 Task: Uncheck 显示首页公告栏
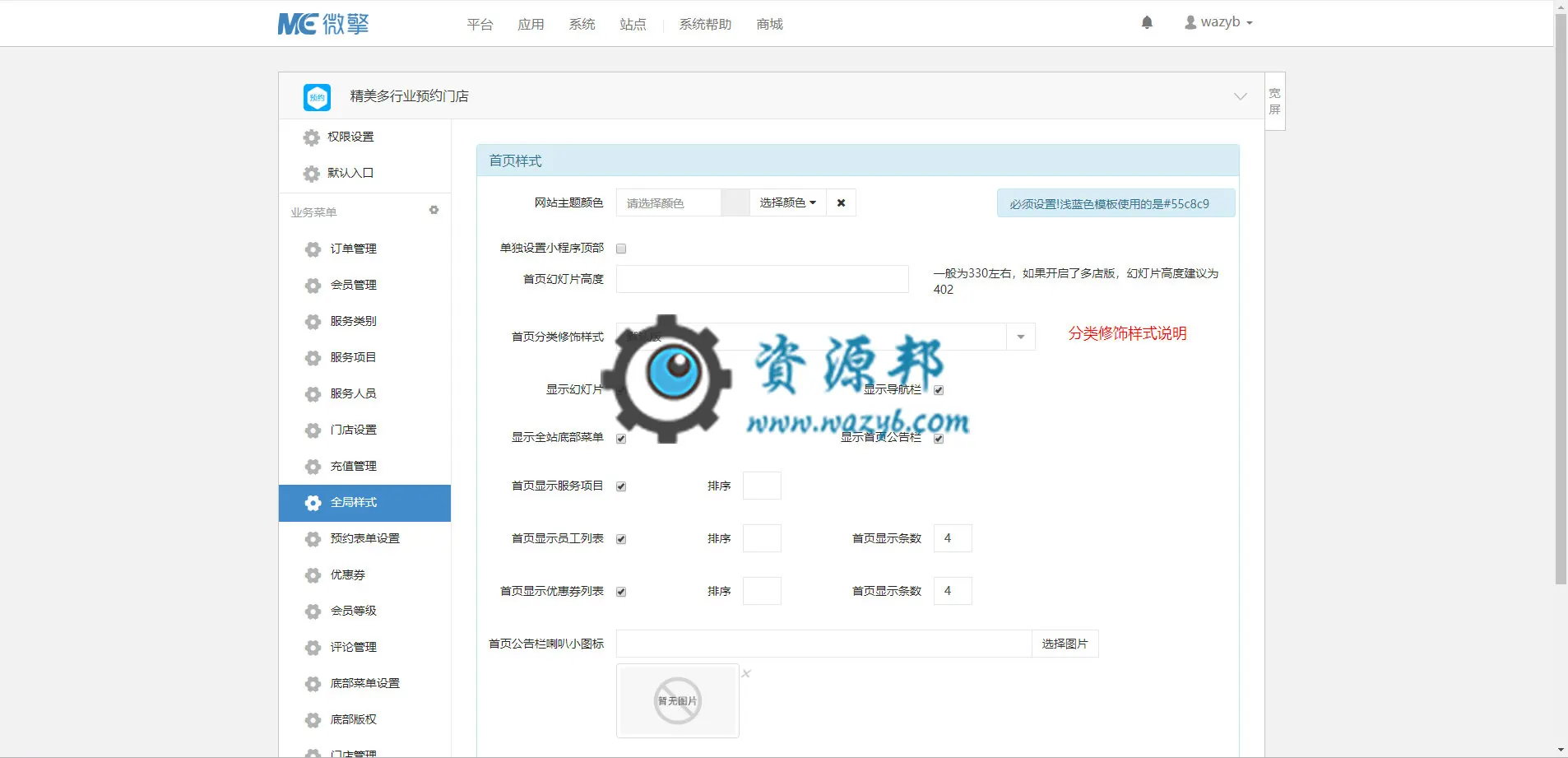939,439
